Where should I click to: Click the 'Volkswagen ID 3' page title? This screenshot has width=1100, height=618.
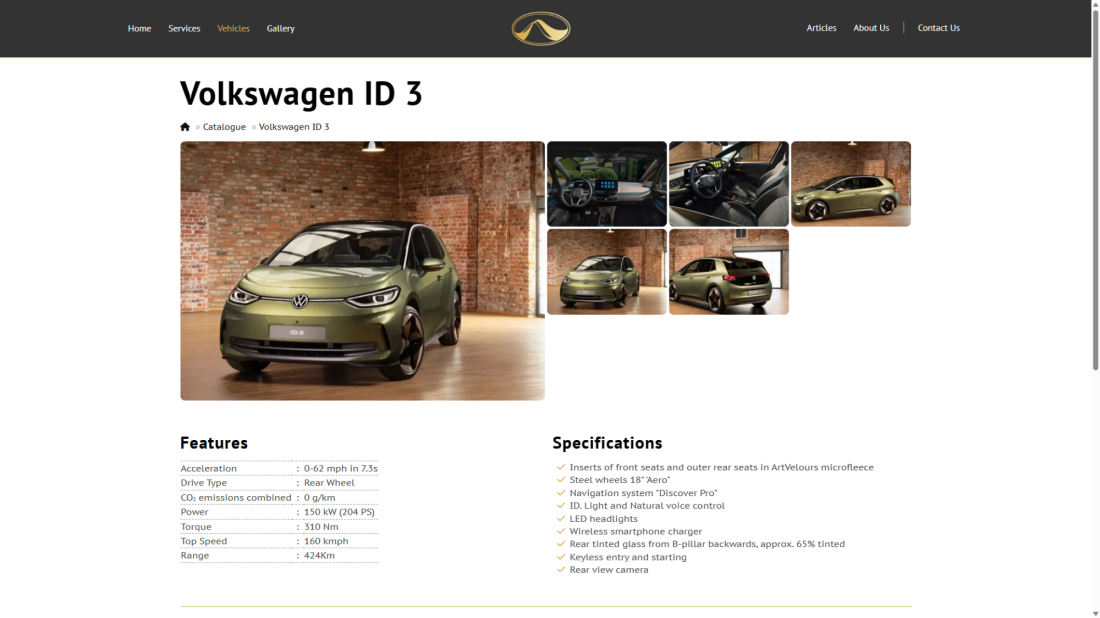point(301,93)
